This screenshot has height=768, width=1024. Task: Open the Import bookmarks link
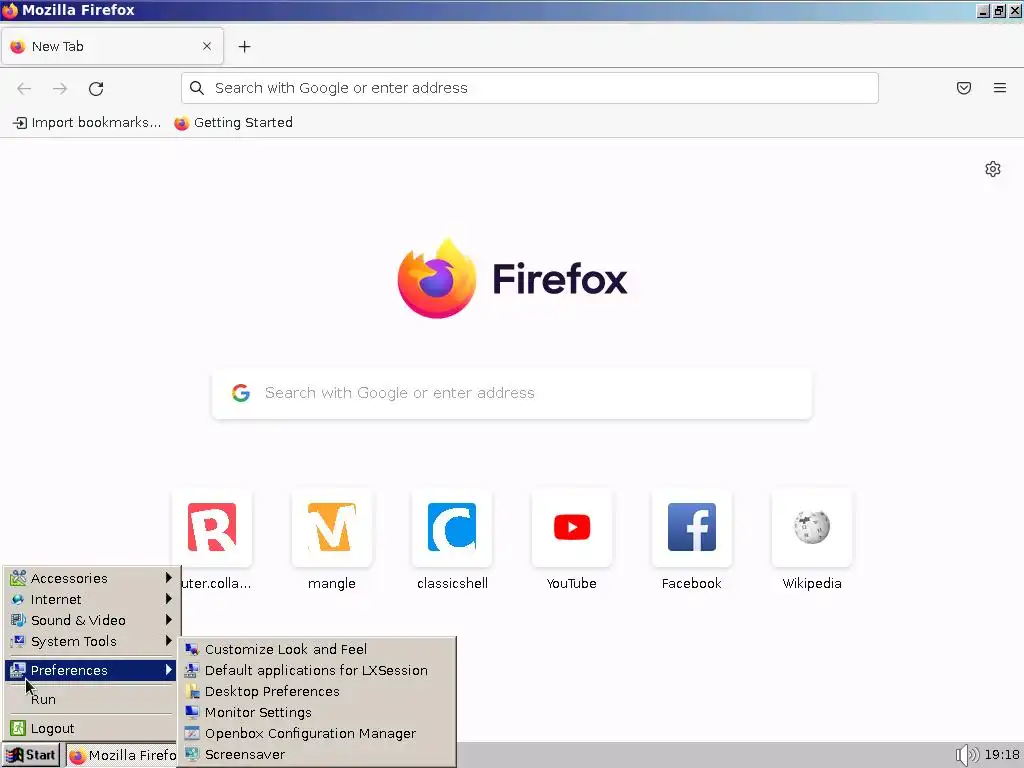(x=87, y=123)
